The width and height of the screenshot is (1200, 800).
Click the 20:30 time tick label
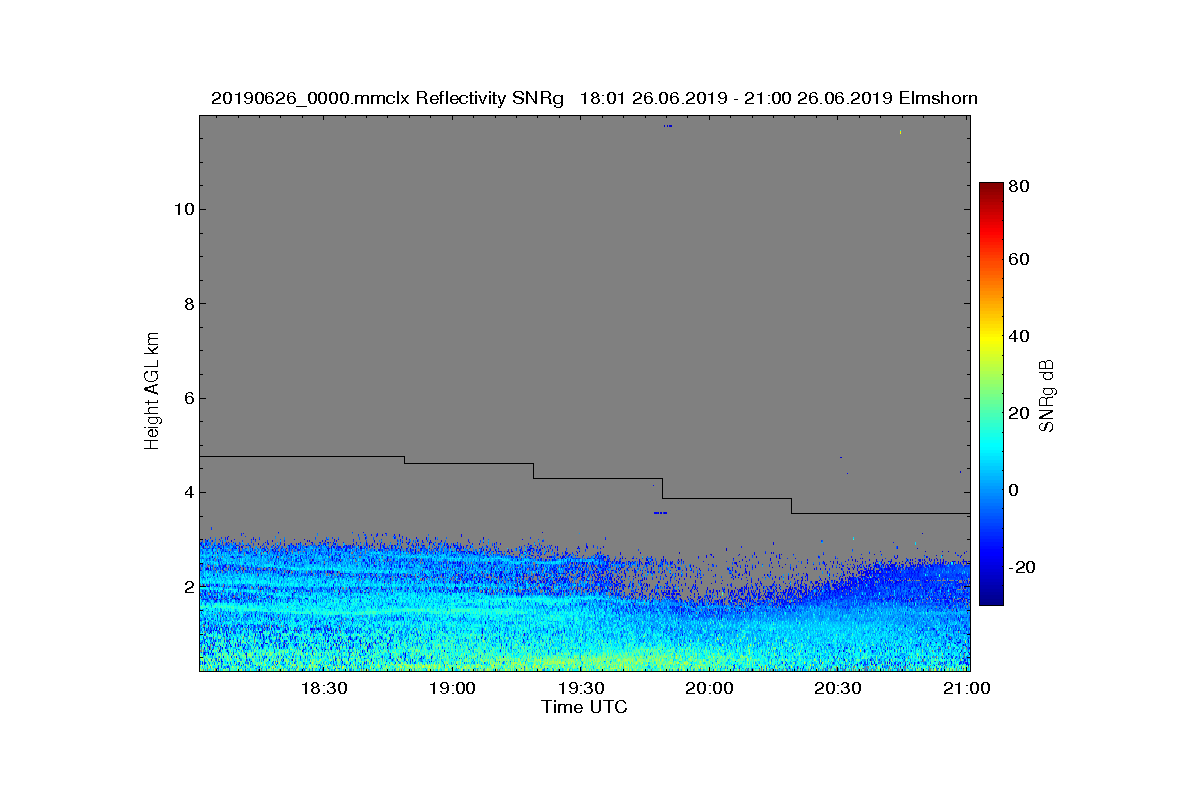839,689
